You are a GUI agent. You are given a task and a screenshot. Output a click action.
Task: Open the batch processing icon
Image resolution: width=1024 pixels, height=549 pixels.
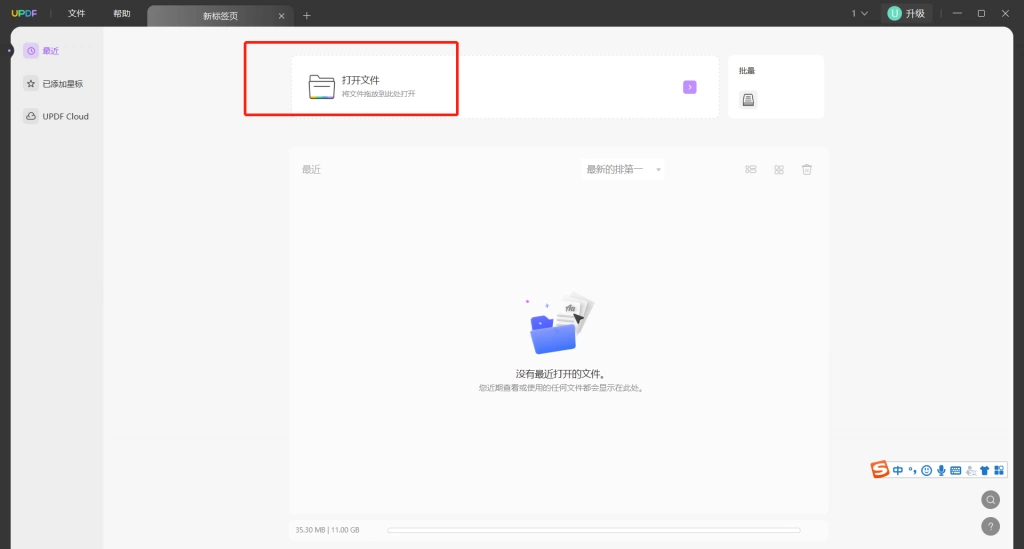[x=748, y=100]
